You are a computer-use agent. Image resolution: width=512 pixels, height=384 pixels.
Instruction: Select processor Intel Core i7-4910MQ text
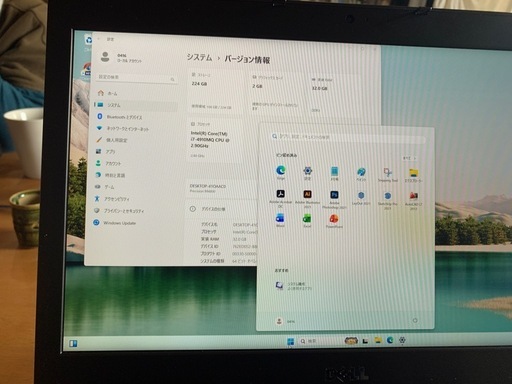point(209,140)
